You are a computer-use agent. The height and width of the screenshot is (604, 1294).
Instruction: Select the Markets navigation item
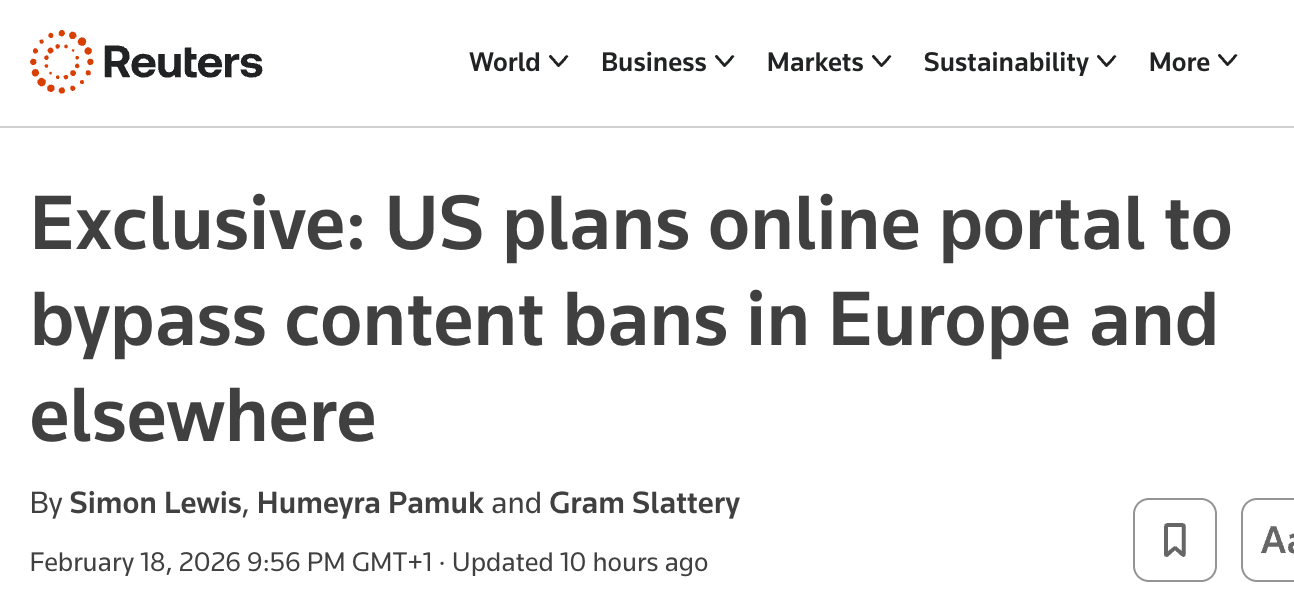point(815,62)
